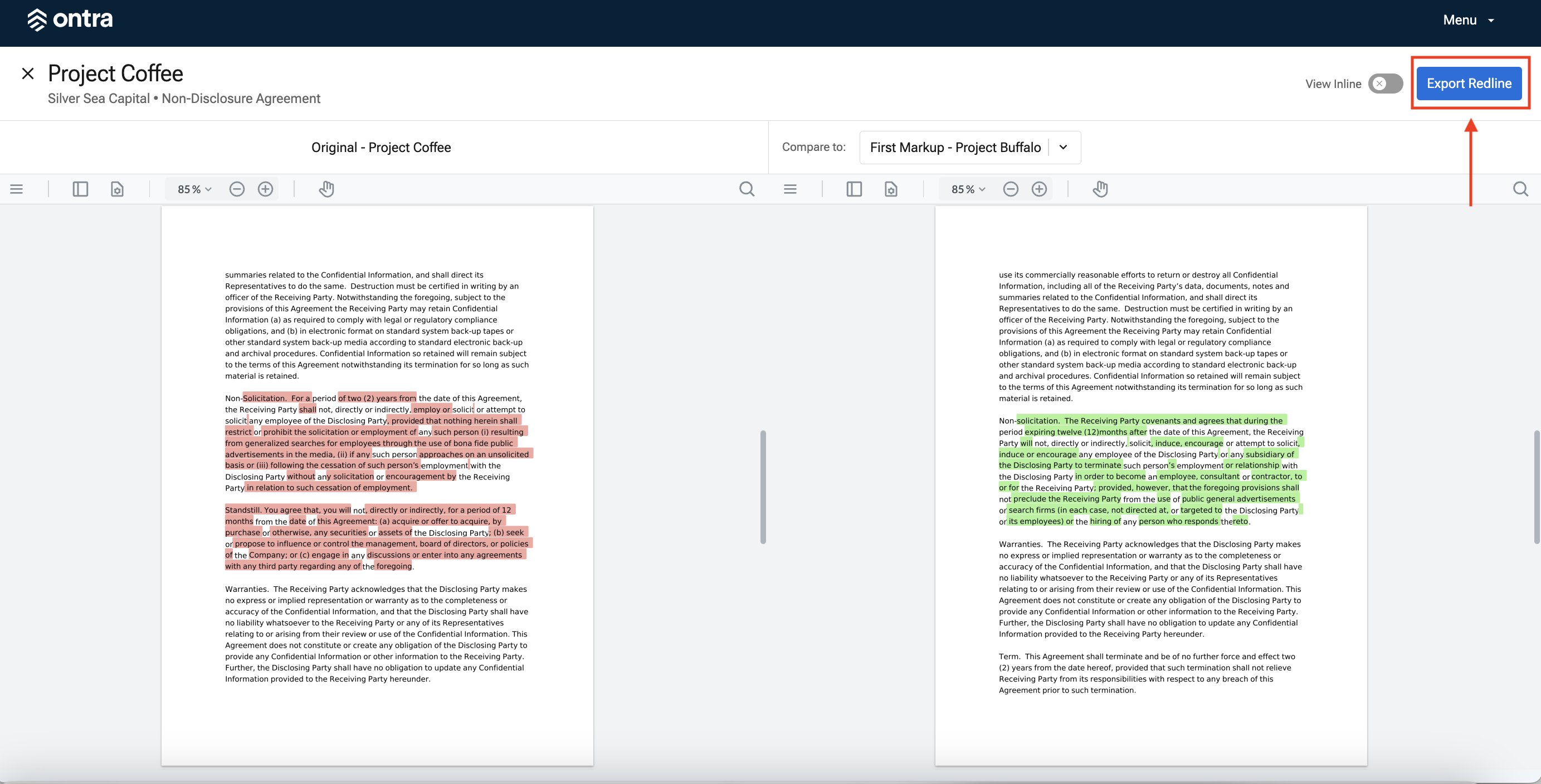The width and height of the screenshot is (1541, 784).
Task: Click green-highlighted 'expiring twelve (12)months after' text
Action: pyautogui.click(x=1086, y=432)
